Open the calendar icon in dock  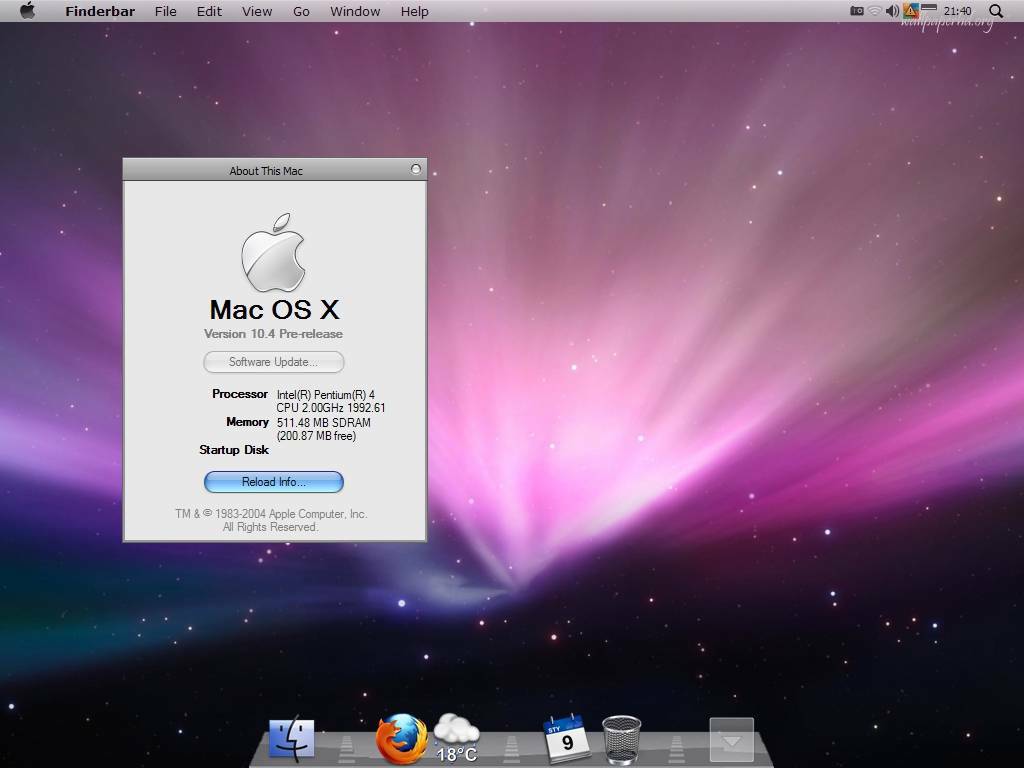point(566,739)
